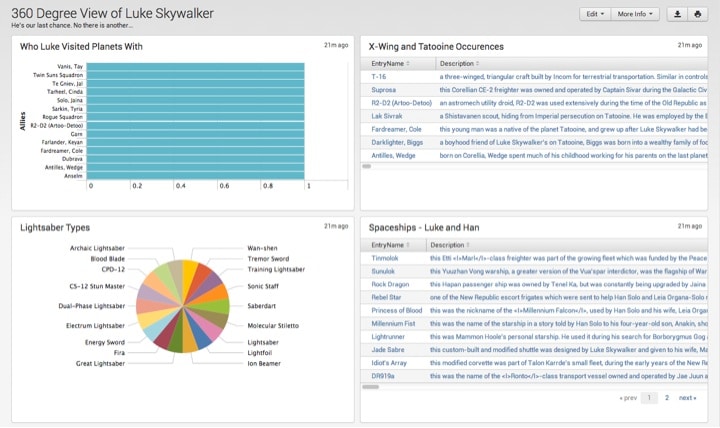Click the Anselm bar in chart
720x428 pixels.
coord(195,175)
